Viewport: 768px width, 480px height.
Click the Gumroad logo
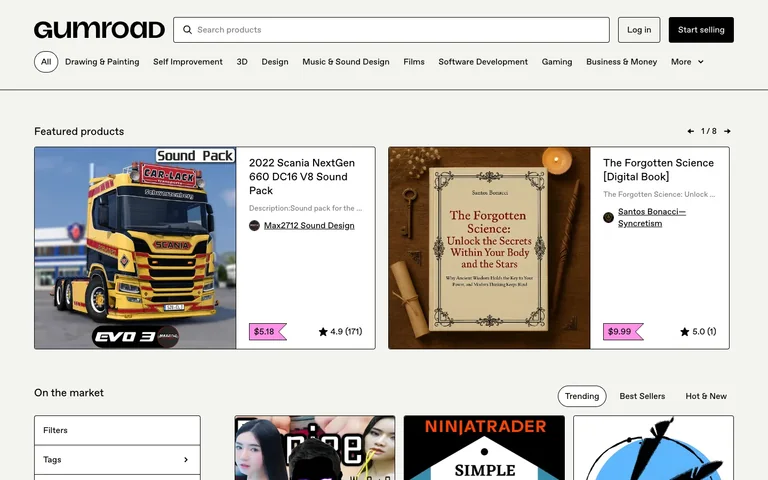pos(99,30)
